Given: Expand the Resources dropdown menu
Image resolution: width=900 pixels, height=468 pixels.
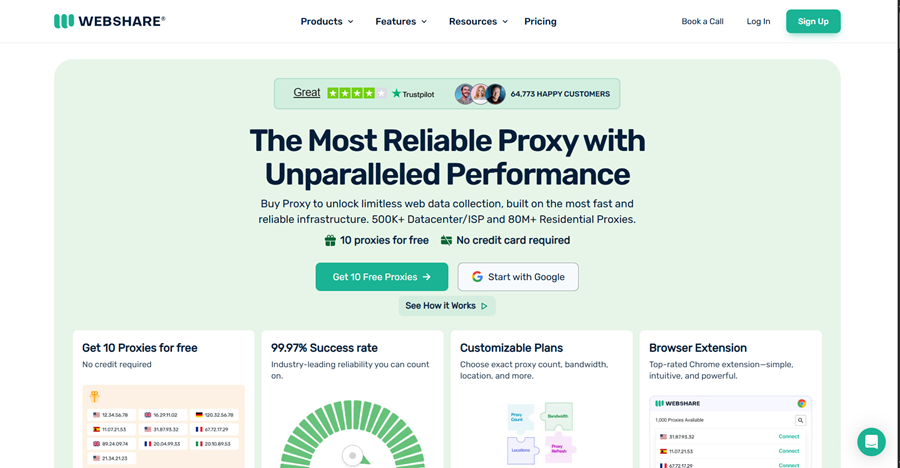Looking at the screenshot, I should (478, 21).
